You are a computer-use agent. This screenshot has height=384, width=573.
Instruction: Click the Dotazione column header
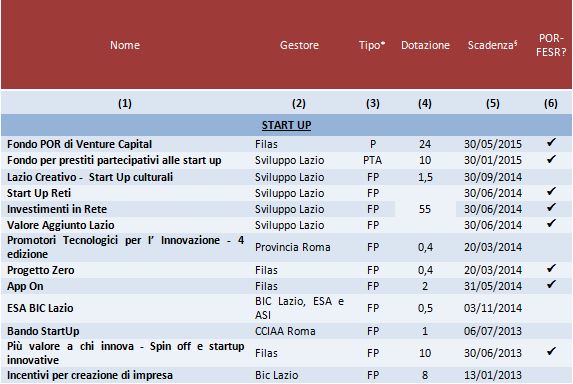tap(425, 45)
